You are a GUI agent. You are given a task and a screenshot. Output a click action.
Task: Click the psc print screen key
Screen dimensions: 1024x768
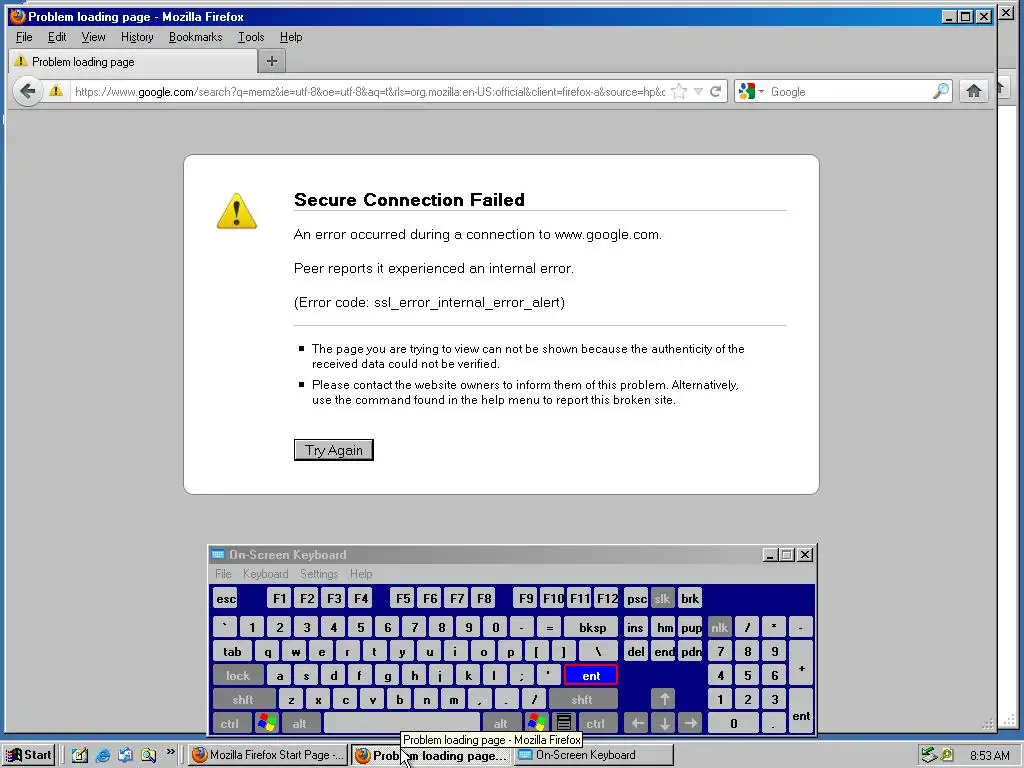[636, 598]
